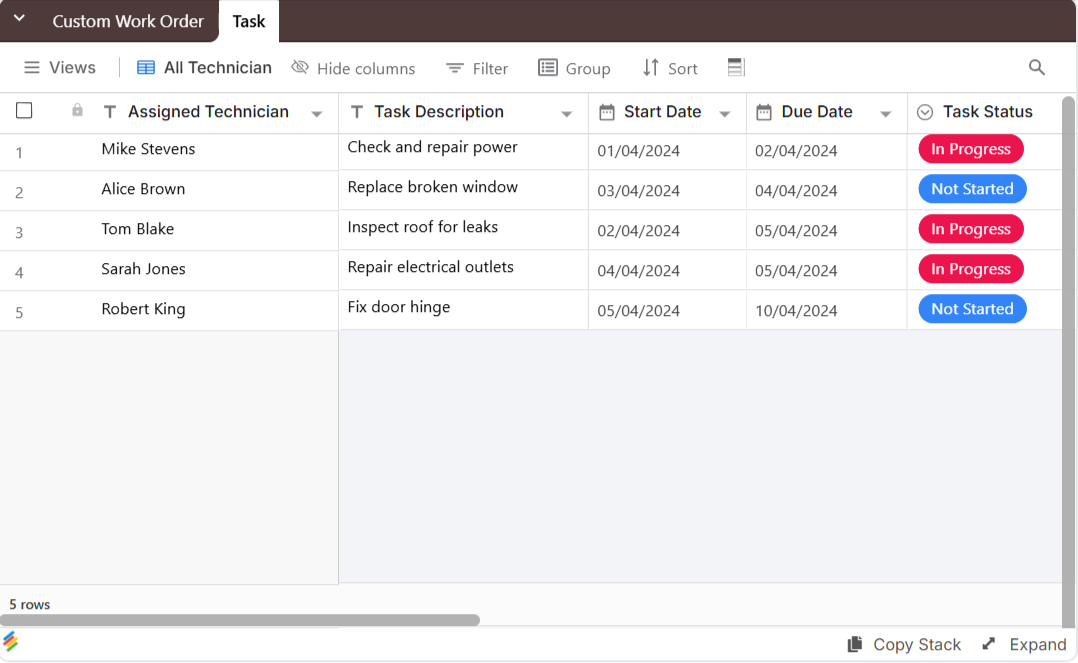This screenshot has width=1078, height=663.
Task: Open Due Date column dropdown arrow
Action: 886,114
